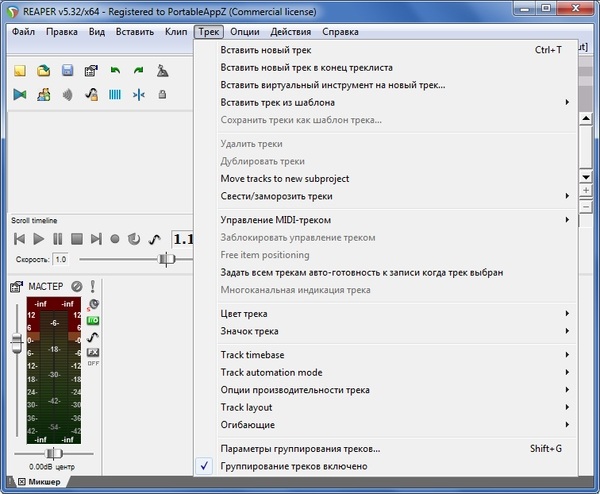
Task: Click the master I/O routing button
Action: (x=93, y=320)
